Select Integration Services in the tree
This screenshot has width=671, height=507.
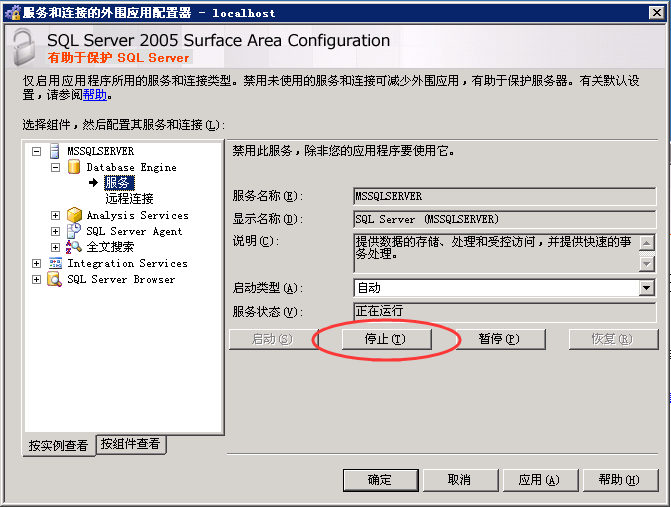click(128, 263)
